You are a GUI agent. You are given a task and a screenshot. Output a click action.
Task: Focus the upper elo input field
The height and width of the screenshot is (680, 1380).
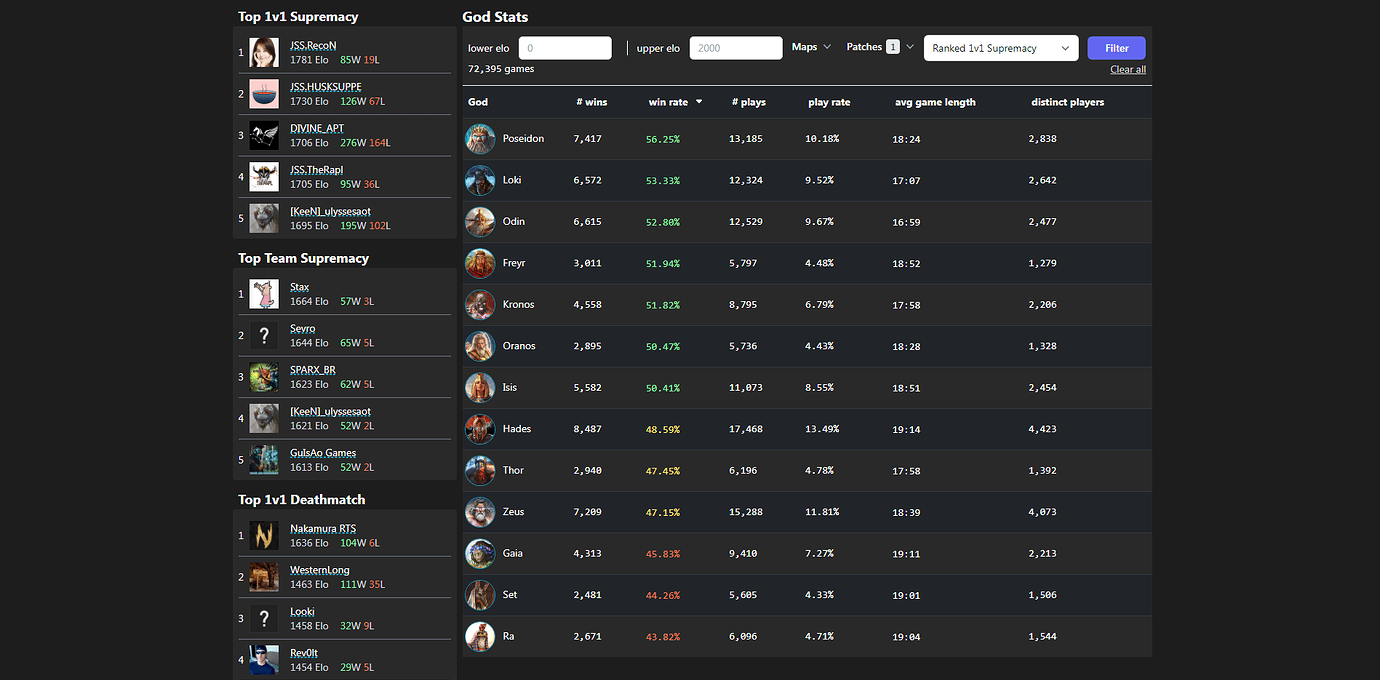[736, 48]
